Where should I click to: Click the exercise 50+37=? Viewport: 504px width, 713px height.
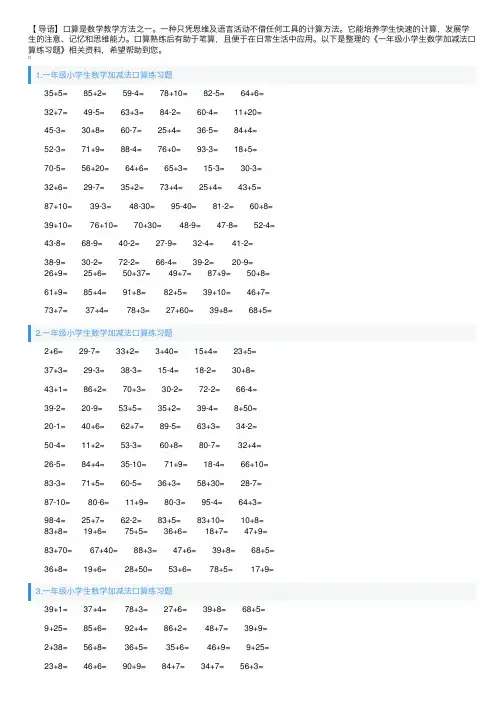[x=136, y=273]
